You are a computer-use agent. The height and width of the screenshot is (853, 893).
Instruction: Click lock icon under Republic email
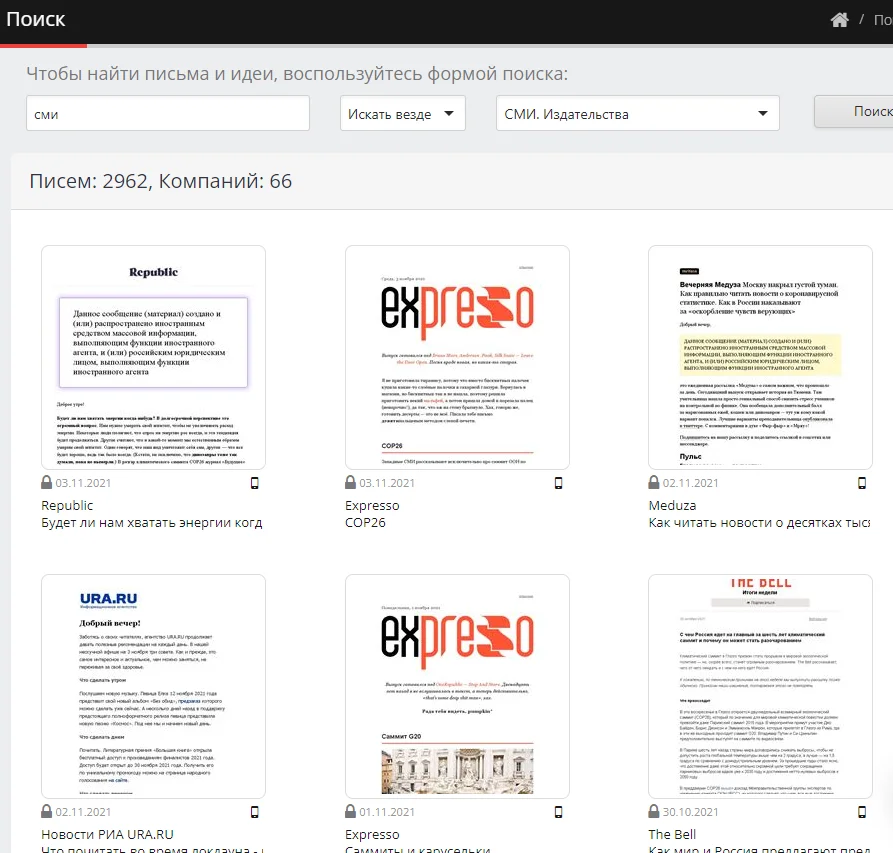[x=47, y=483]
